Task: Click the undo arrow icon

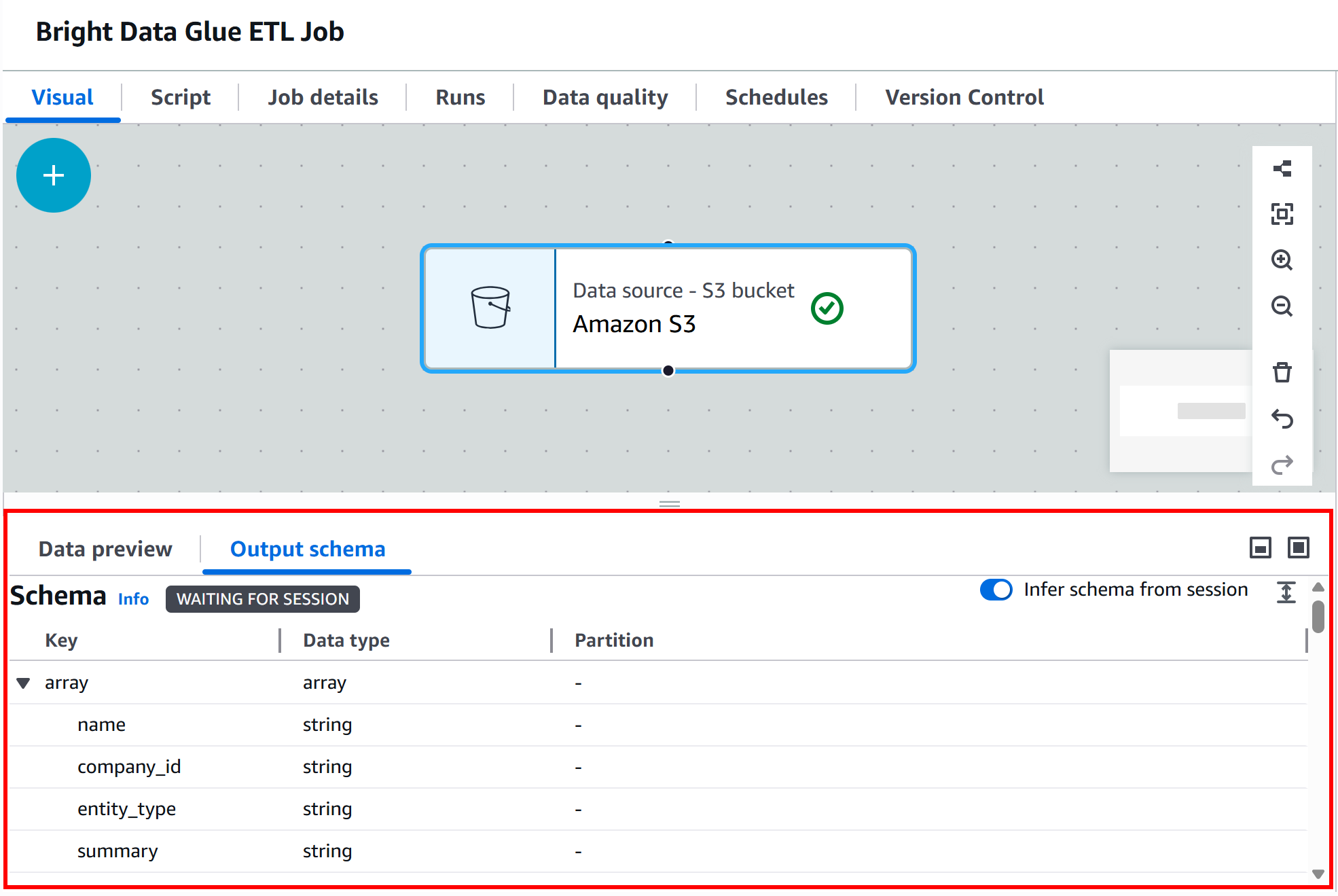Action: point(1282,418)
